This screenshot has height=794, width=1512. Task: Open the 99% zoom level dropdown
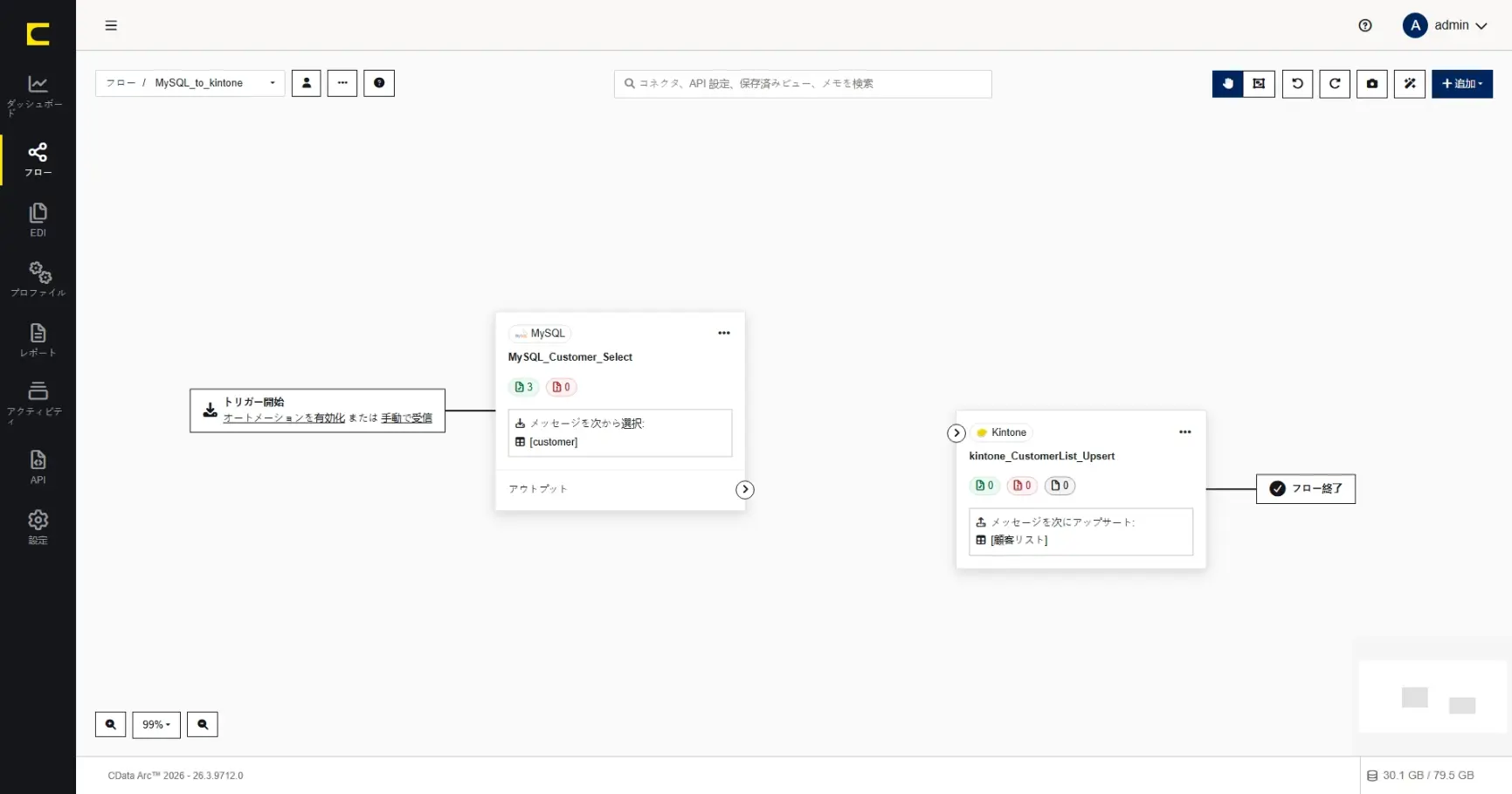(x=156, y=724)
